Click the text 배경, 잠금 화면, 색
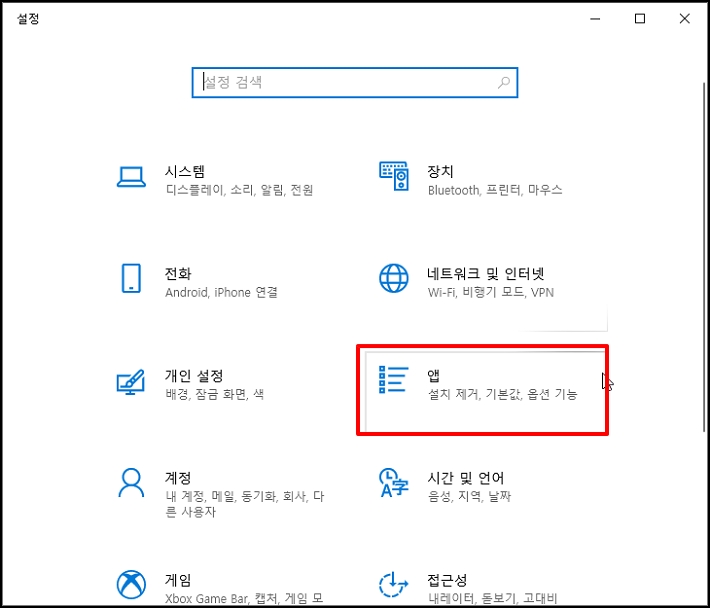The height and width of the screenshot is (608, 710). pyautogui.click(x=215, y=394)
